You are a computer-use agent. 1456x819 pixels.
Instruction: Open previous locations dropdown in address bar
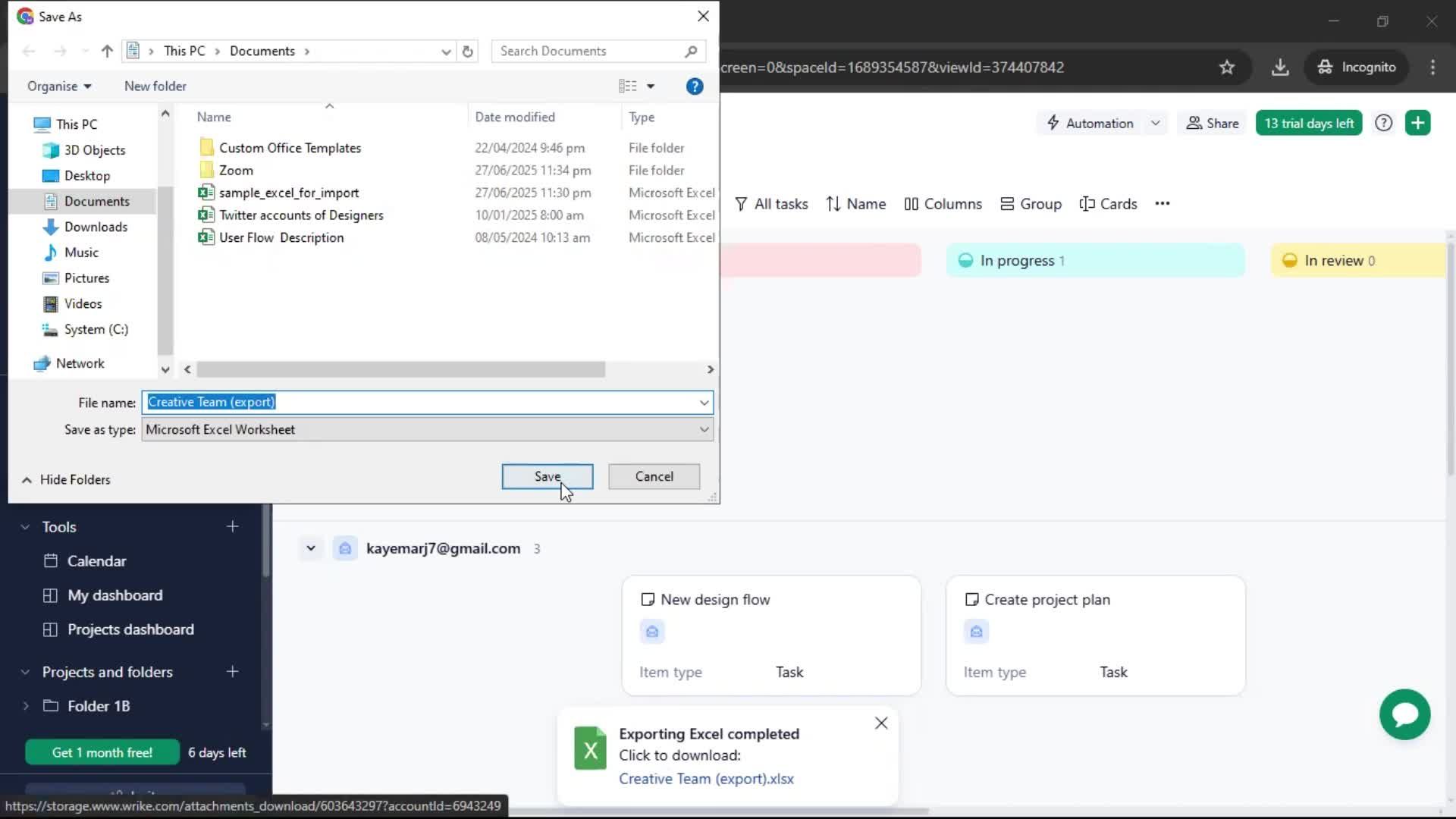click(446, 51)
